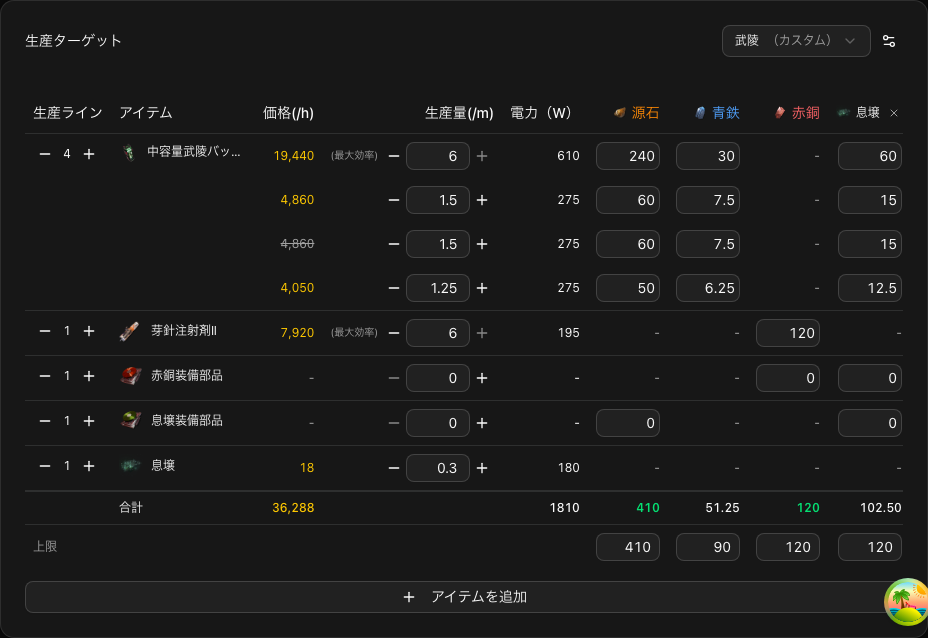This screenshot has height=638, width=928.
Task: Increase output rate in the 4,050 row
Action: pos(482,288)
